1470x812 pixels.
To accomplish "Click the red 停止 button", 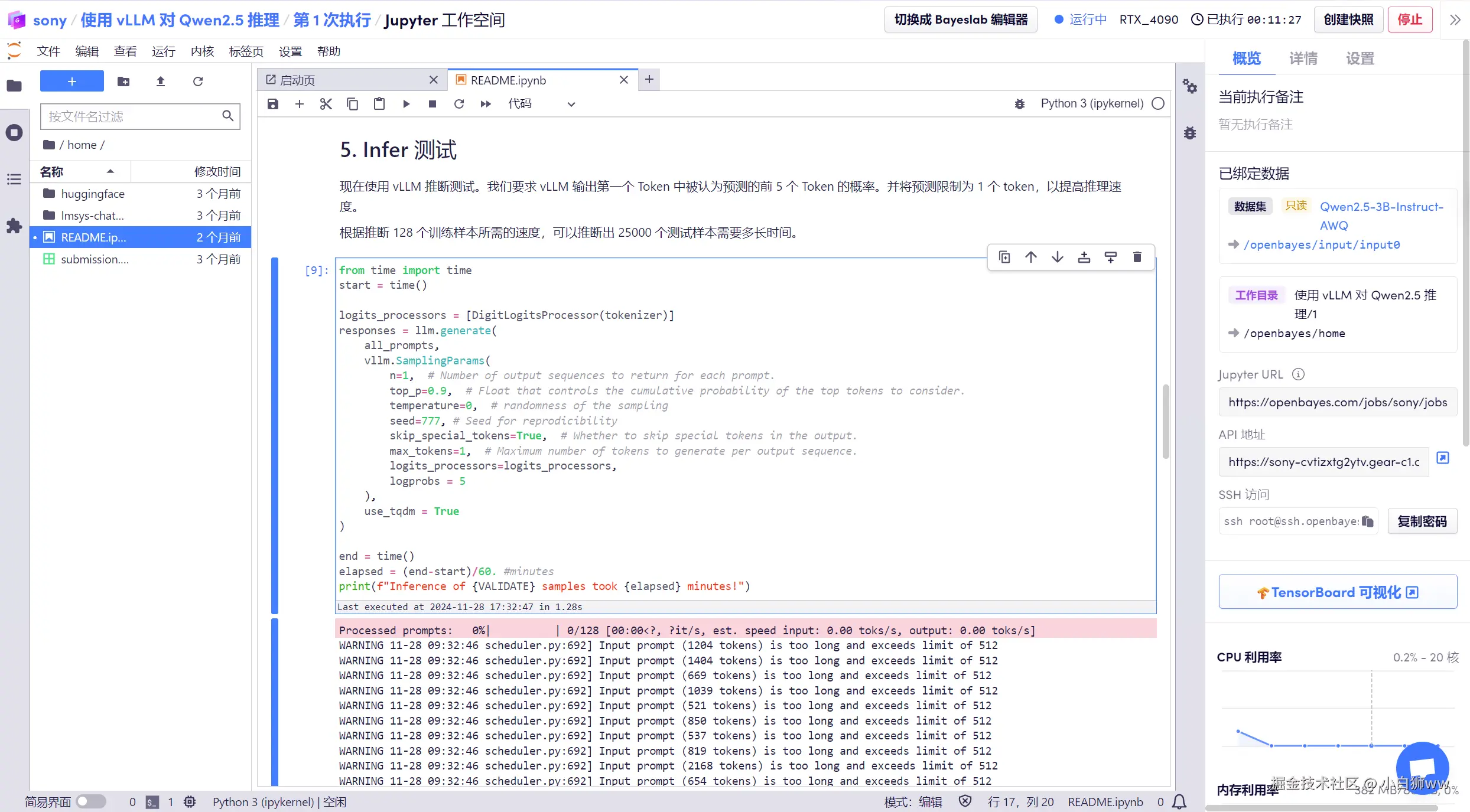I will 1409,19.
